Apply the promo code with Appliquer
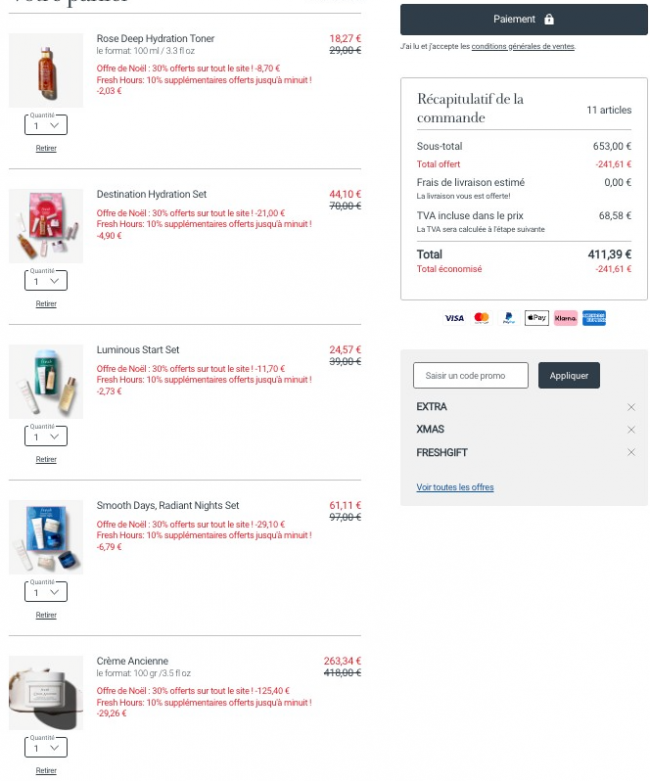 coord(569,376)
